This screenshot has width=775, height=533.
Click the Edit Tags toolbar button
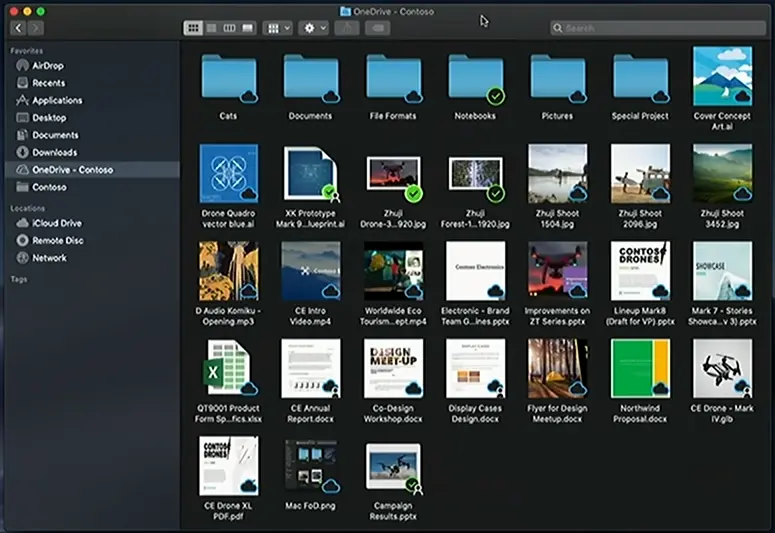coord(377,28)
